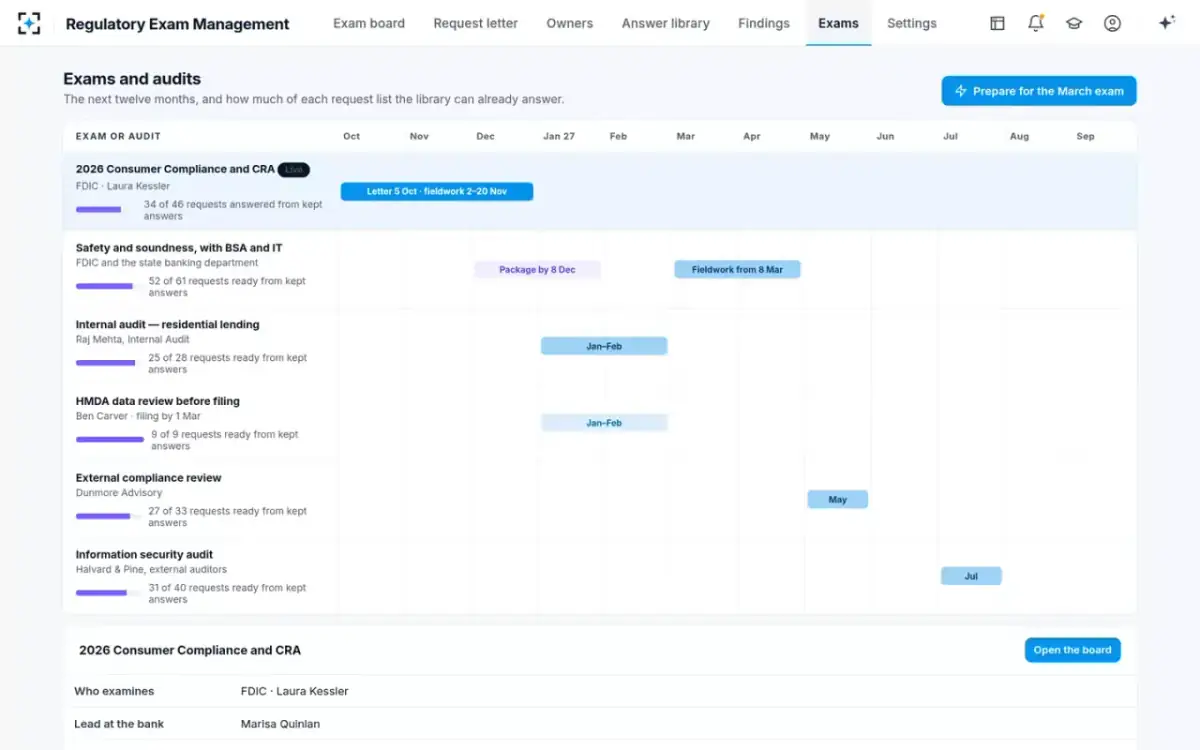Select the Letter 5 Oct fieldwork bar

tap(437, 191)
